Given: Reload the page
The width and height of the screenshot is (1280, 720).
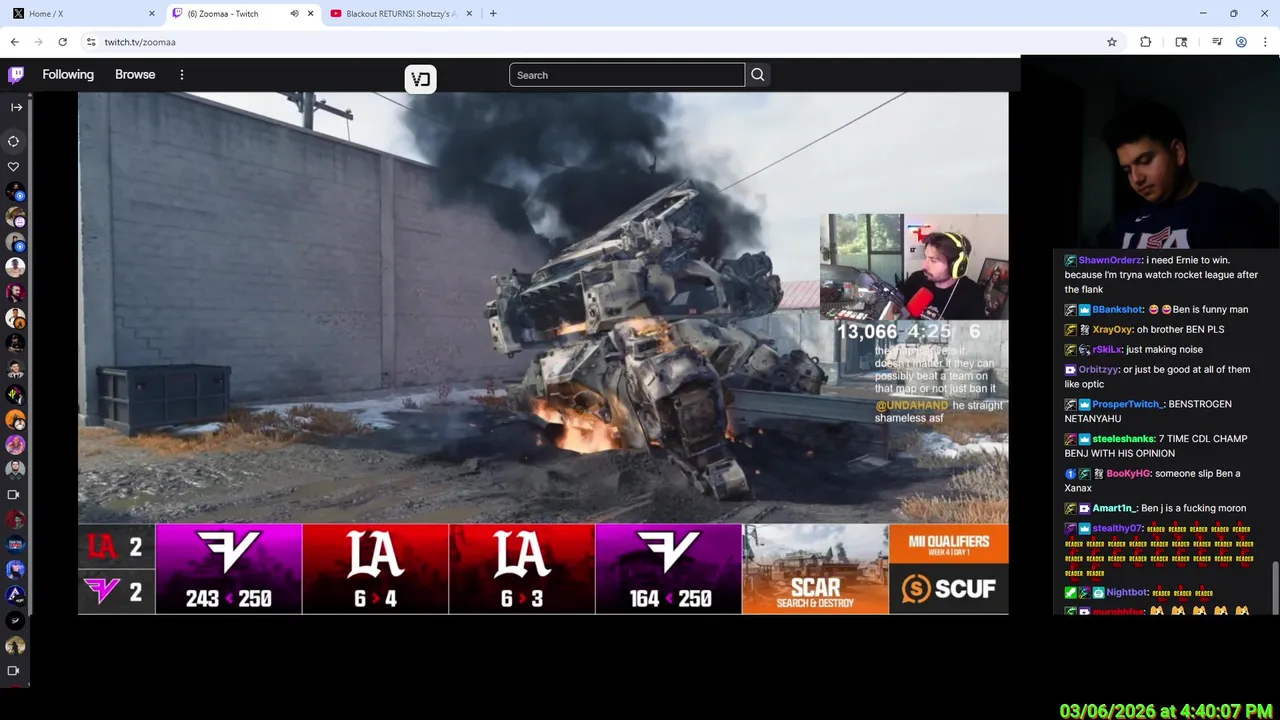Looking at the screenshot, I should (x=62, y=42).
